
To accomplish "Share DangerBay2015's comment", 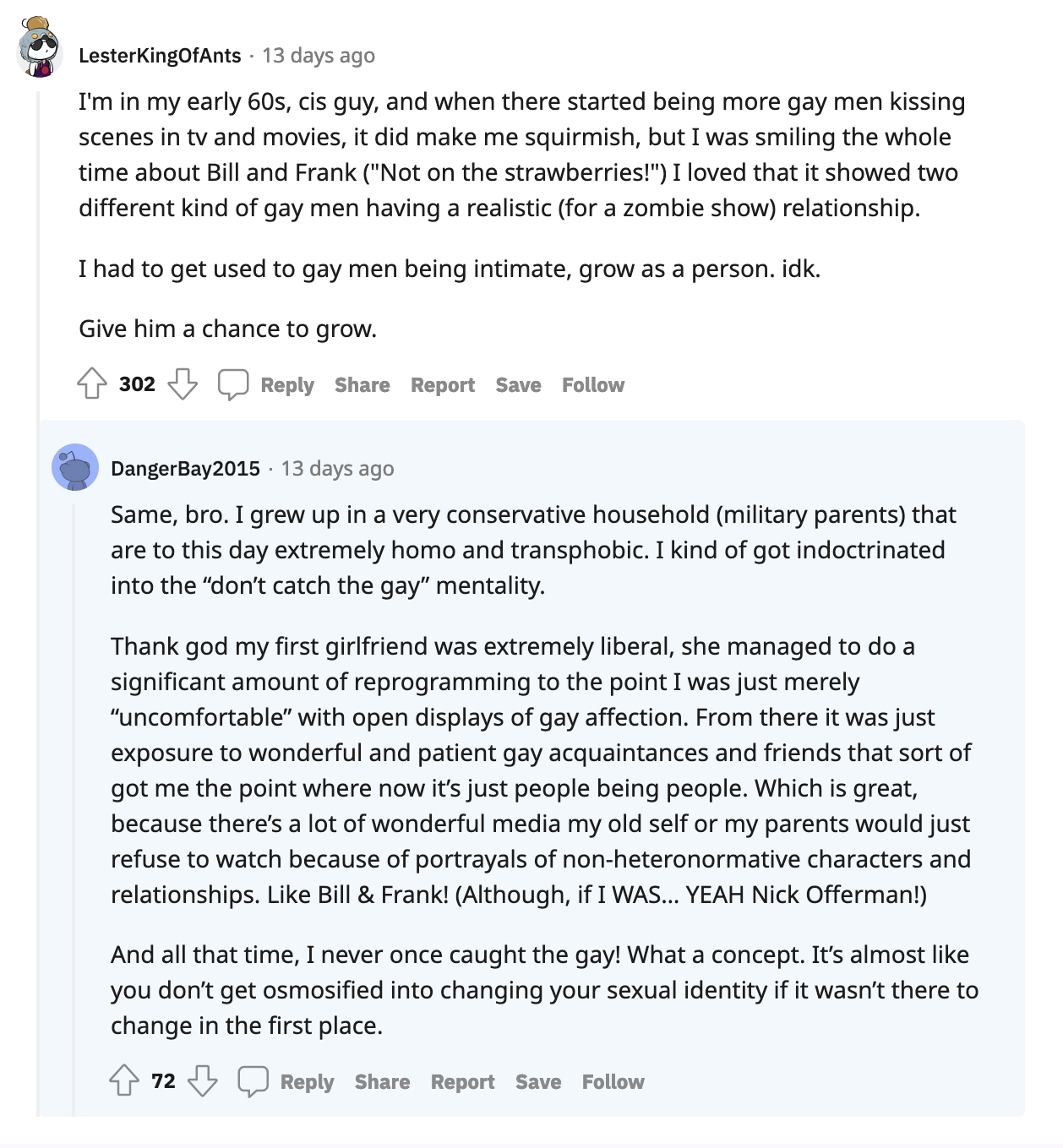I will click(x=382, y=1082).
